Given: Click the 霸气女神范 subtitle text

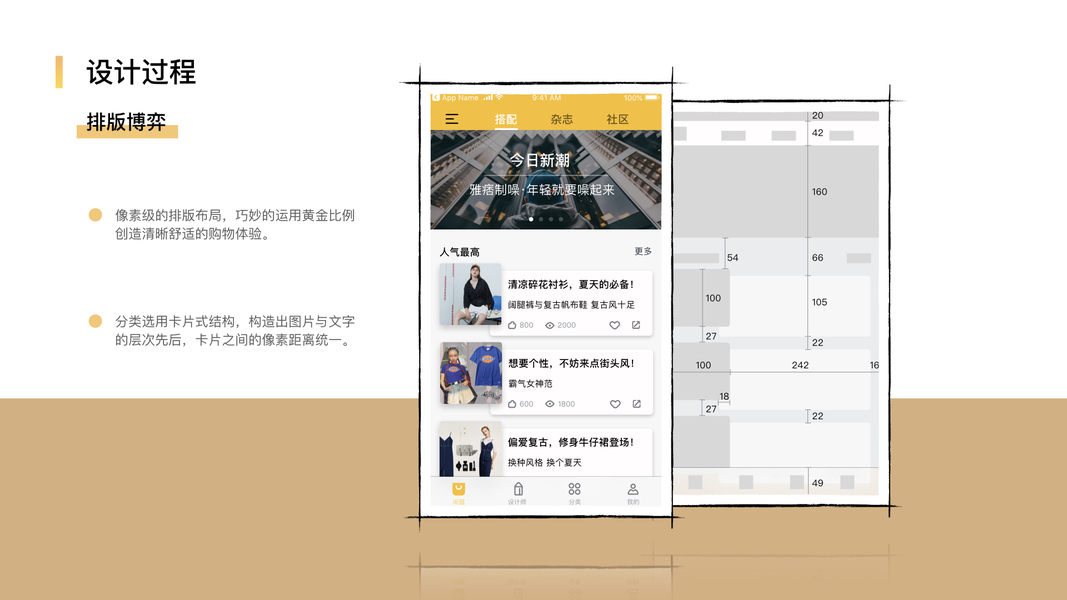Looking at the screenshot, I should (x=530, y=384).
